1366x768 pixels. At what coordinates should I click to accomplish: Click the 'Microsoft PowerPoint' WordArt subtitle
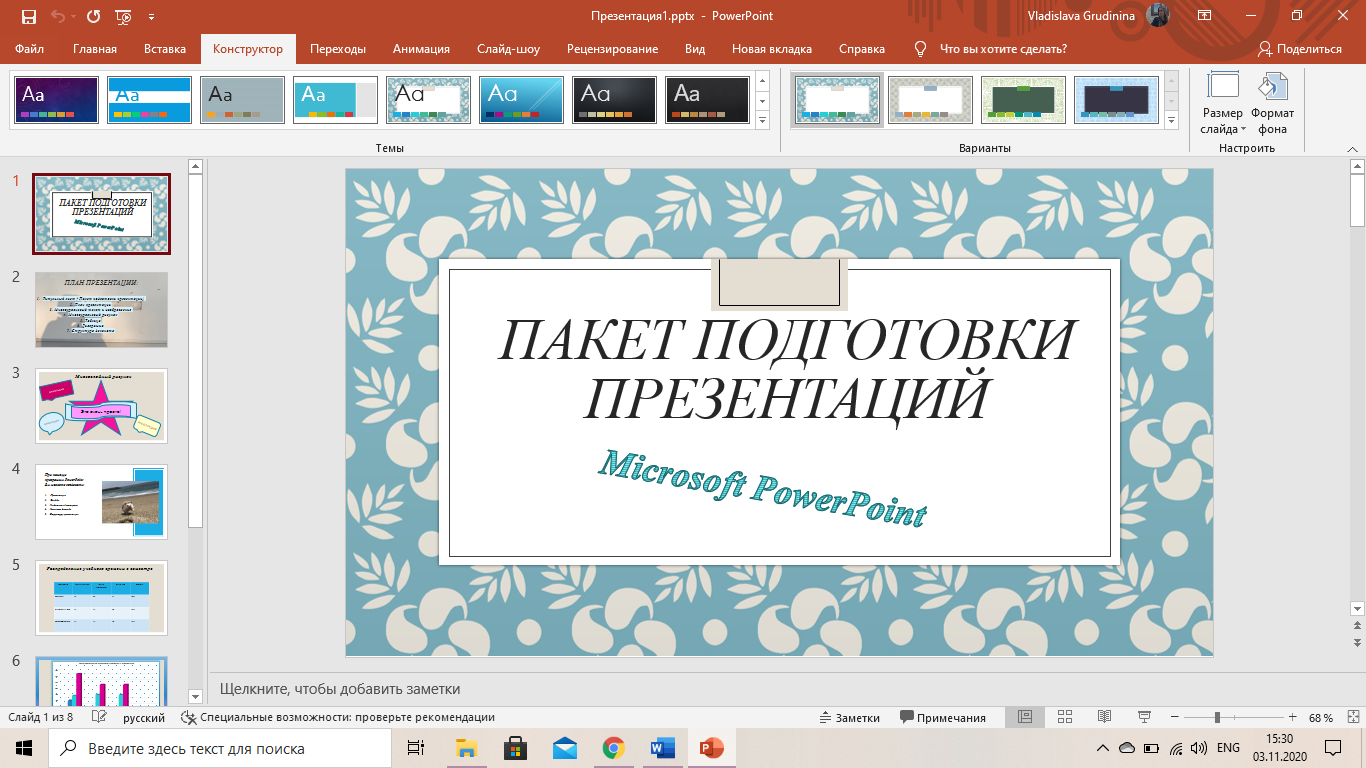pos(763,487)
